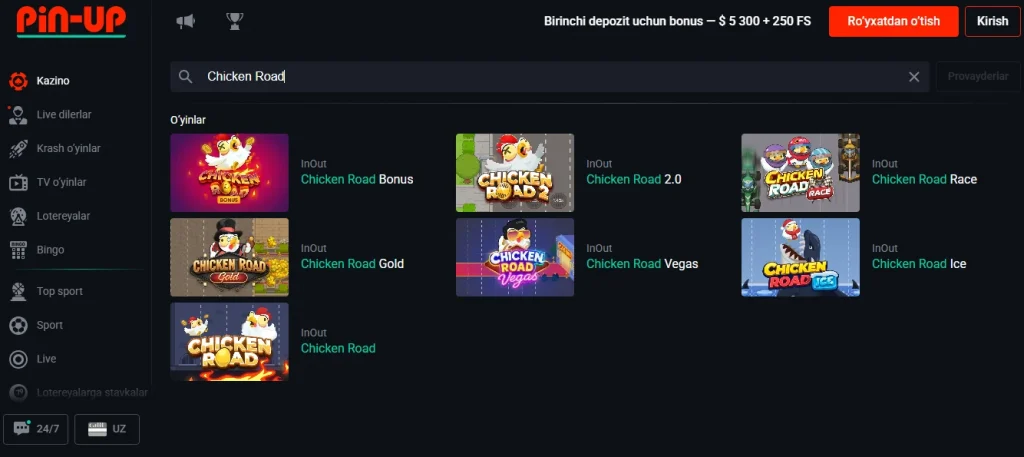Select the Live dilerlar dealer icon
The height and width of the screenshot is (457, 1024).
tap(18, 115)
